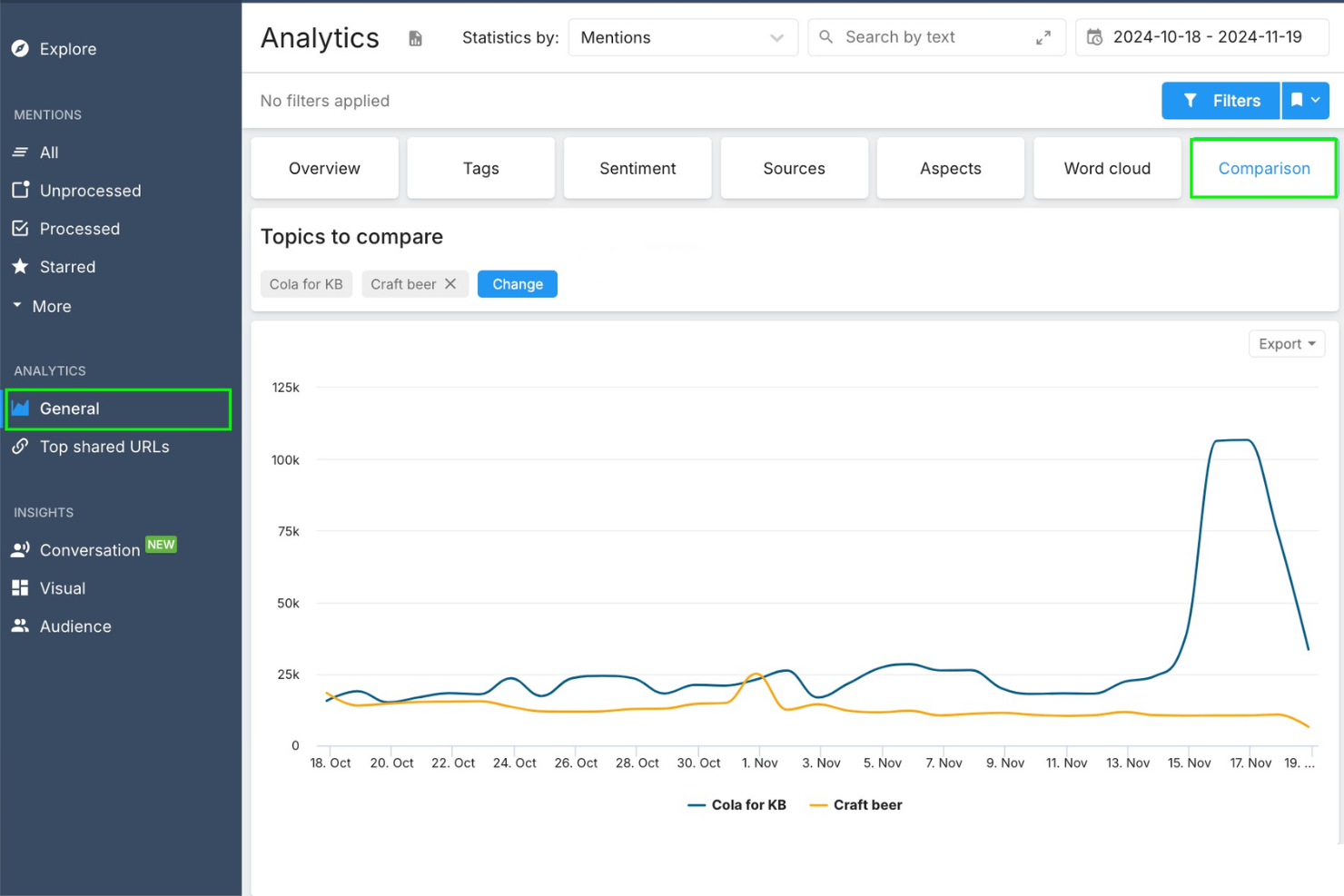Open saved filters bookmark dropdown
Viewport: 1344px width, 896px height.
1305,101
